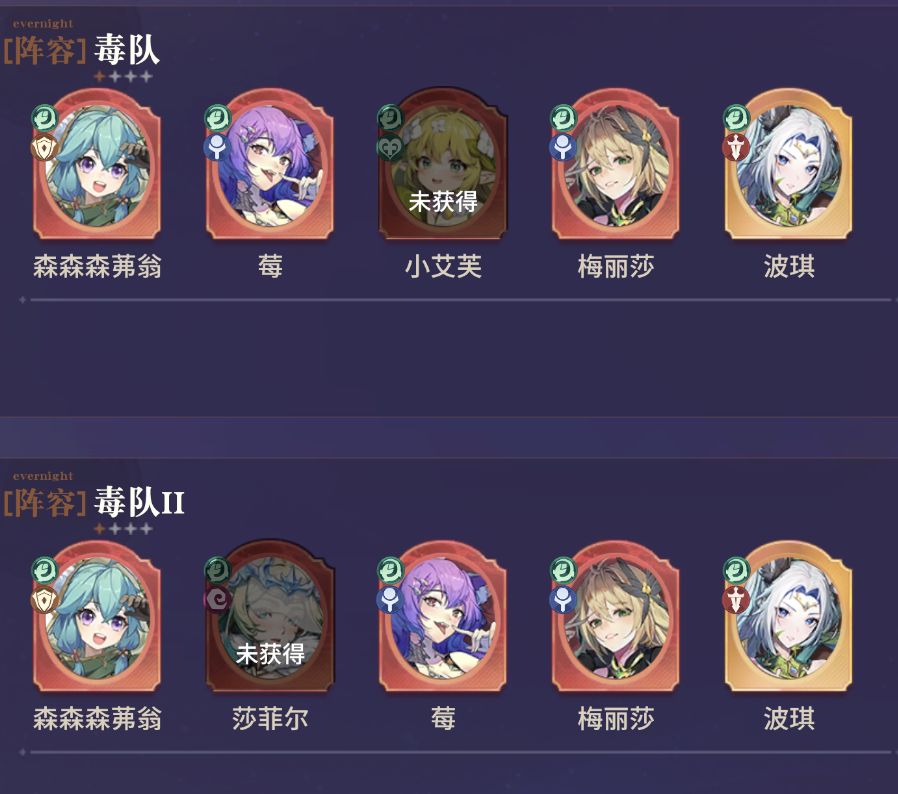Screen dimensions: 898x794
Task: Click the 毒队 lineup title
Action: [127, 49]
